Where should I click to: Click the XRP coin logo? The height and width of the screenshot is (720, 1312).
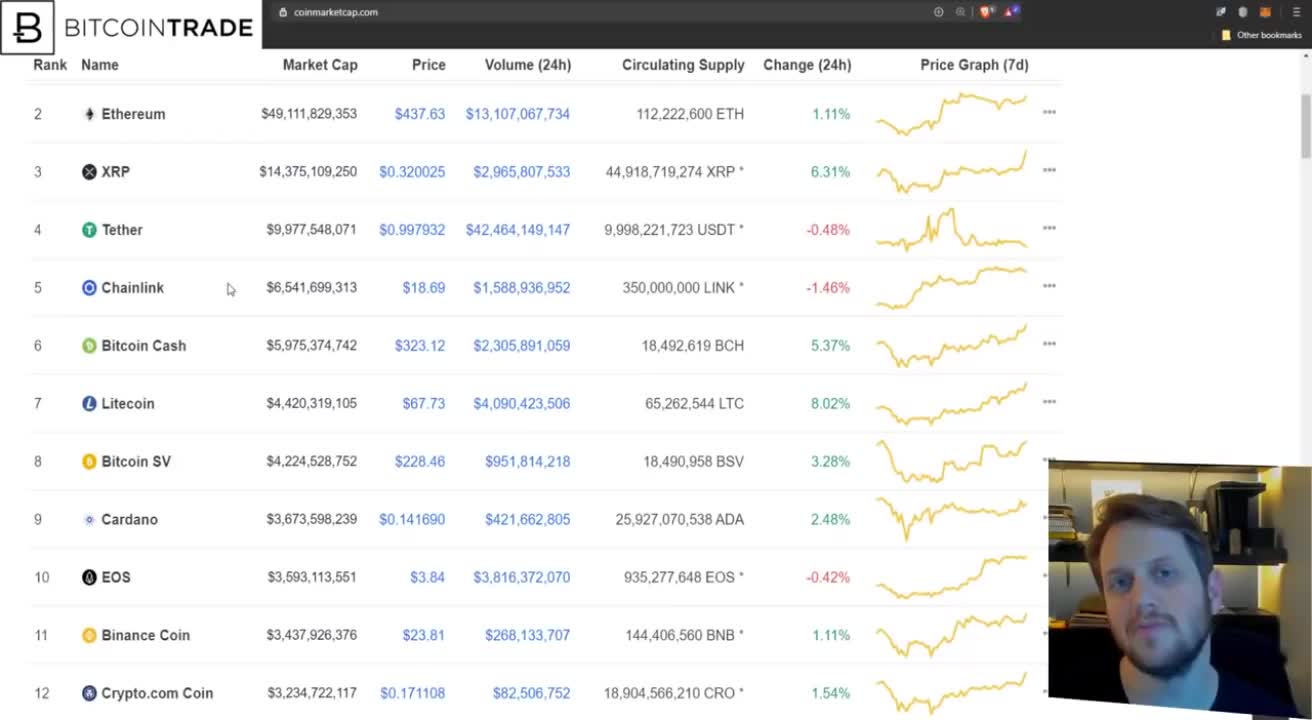tap(89, 172)
